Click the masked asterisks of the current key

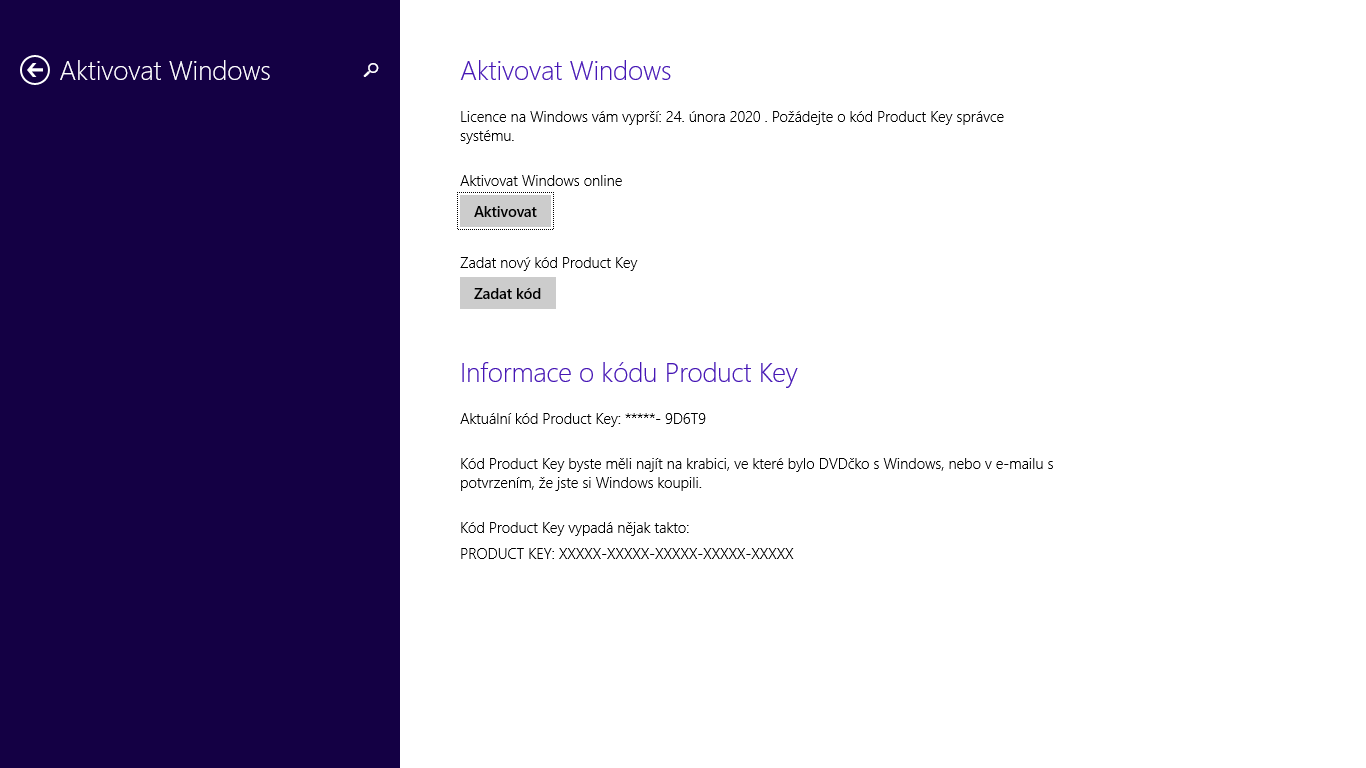(x=640, y=419)
